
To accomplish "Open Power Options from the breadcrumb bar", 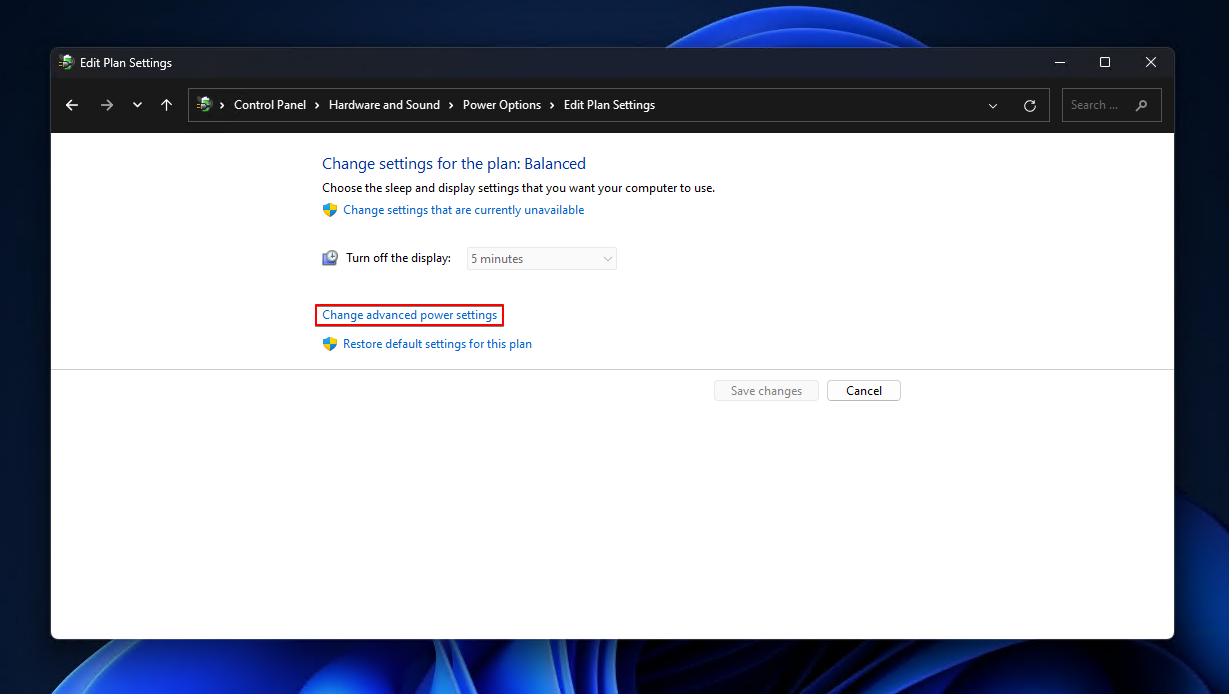I will (502, 104).
